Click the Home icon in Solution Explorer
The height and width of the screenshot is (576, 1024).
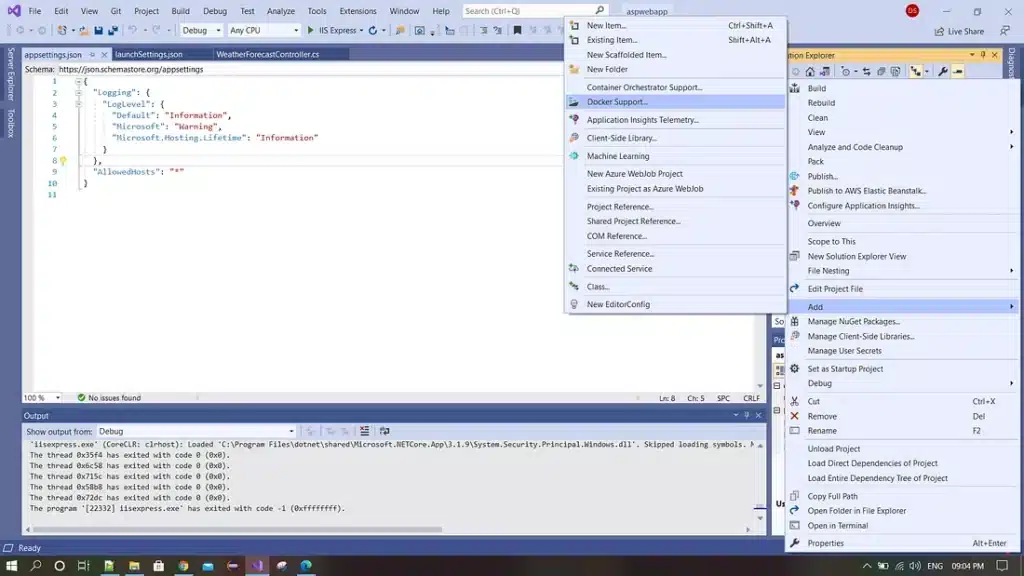point(810,72)
